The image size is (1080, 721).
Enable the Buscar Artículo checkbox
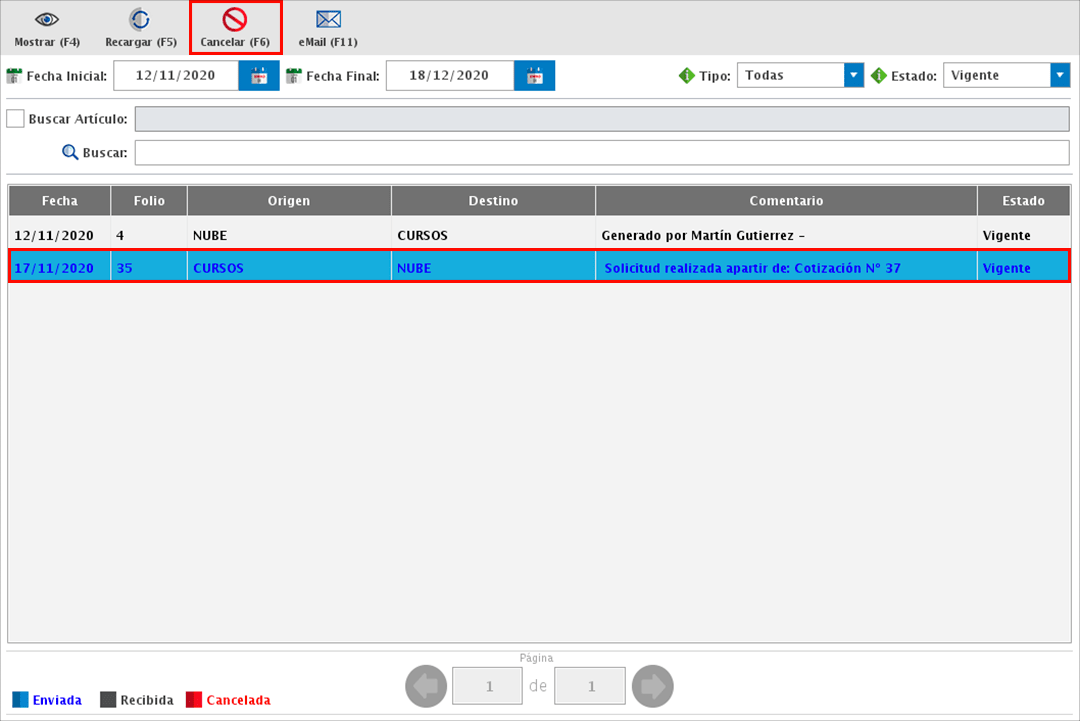tap(15, 119)
